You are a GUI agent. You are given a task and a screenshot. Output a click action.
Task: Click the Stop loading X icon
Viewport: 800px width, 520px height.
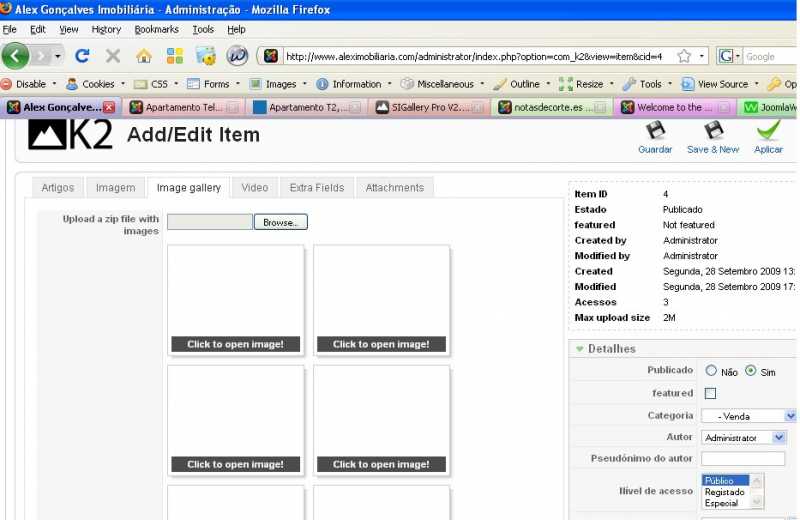(x=113, y=56)
